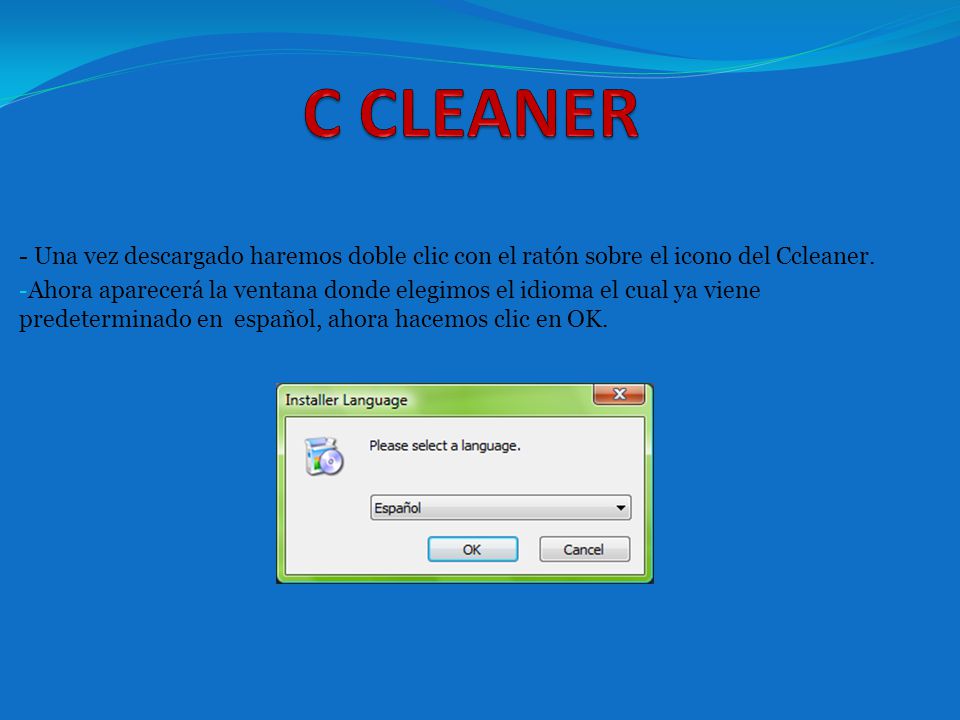The height and width of the screenshot is (720, 960).
Task: Click the Installer Language title text
Action: click(x=346, y=400)
